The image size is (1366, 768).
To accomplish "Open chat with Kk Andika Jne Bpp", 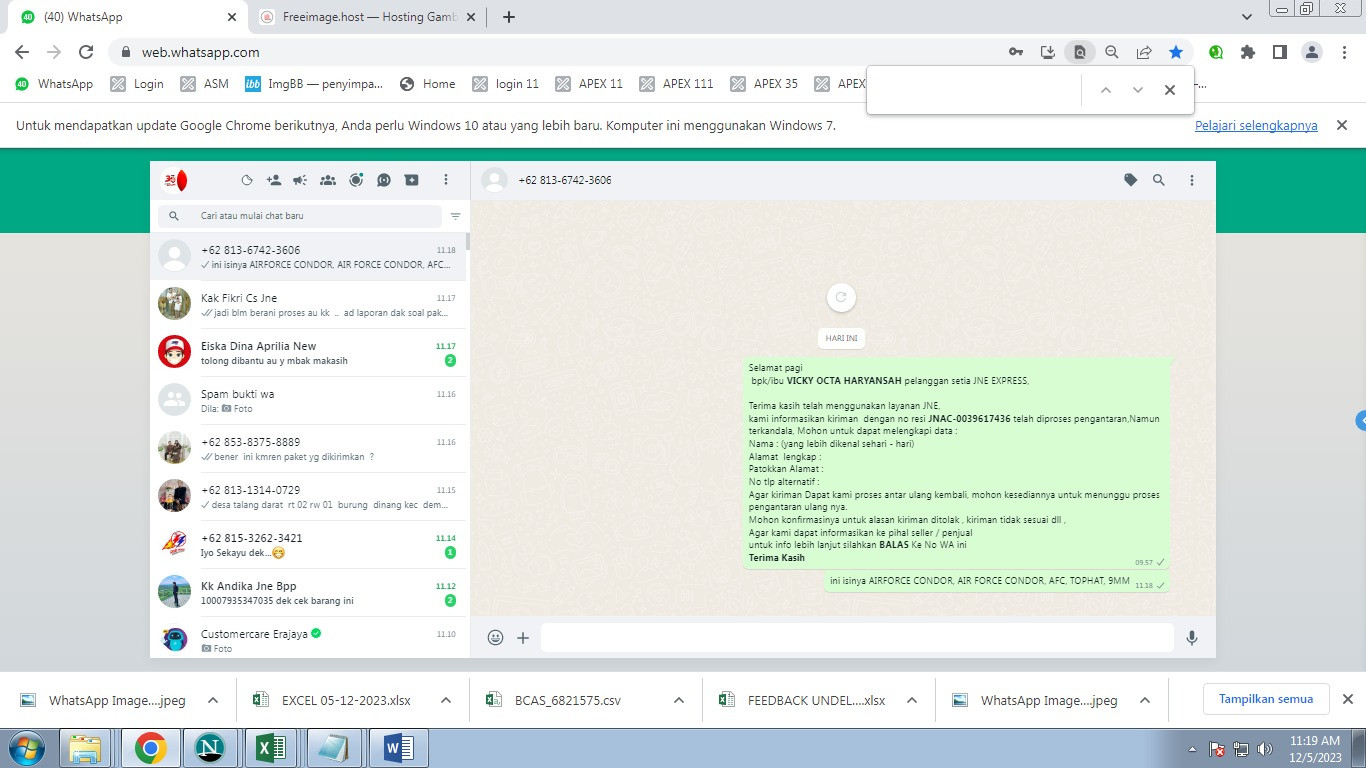I will click(x=309, y=593).
